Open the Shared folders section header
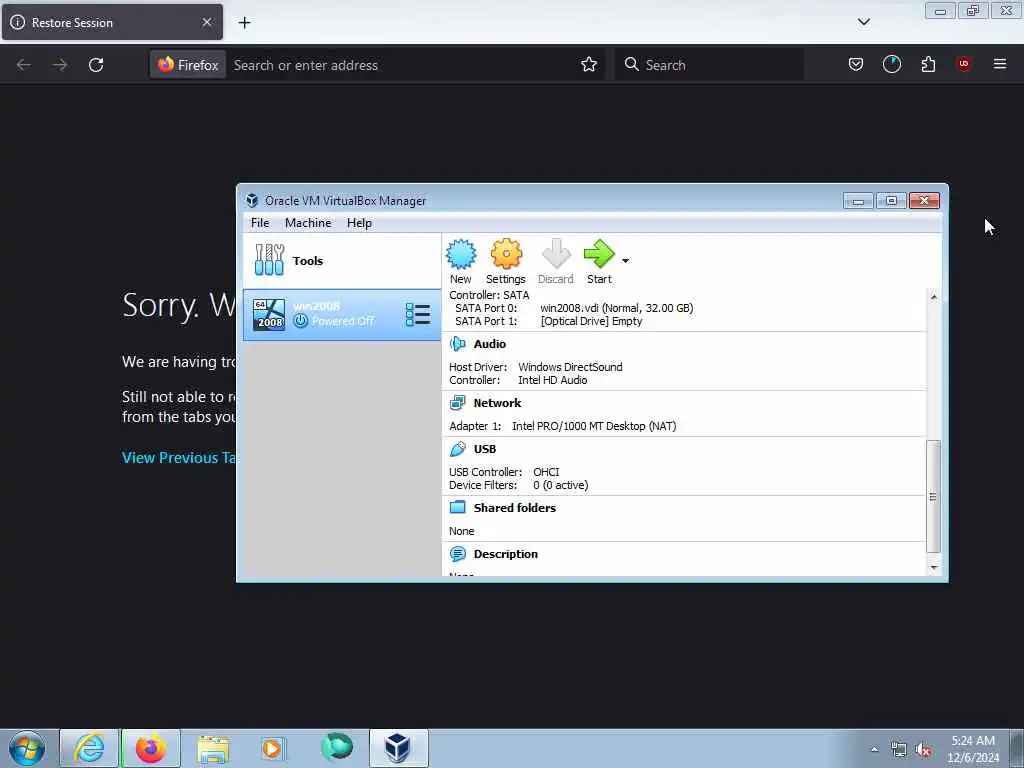 [515, 508]
